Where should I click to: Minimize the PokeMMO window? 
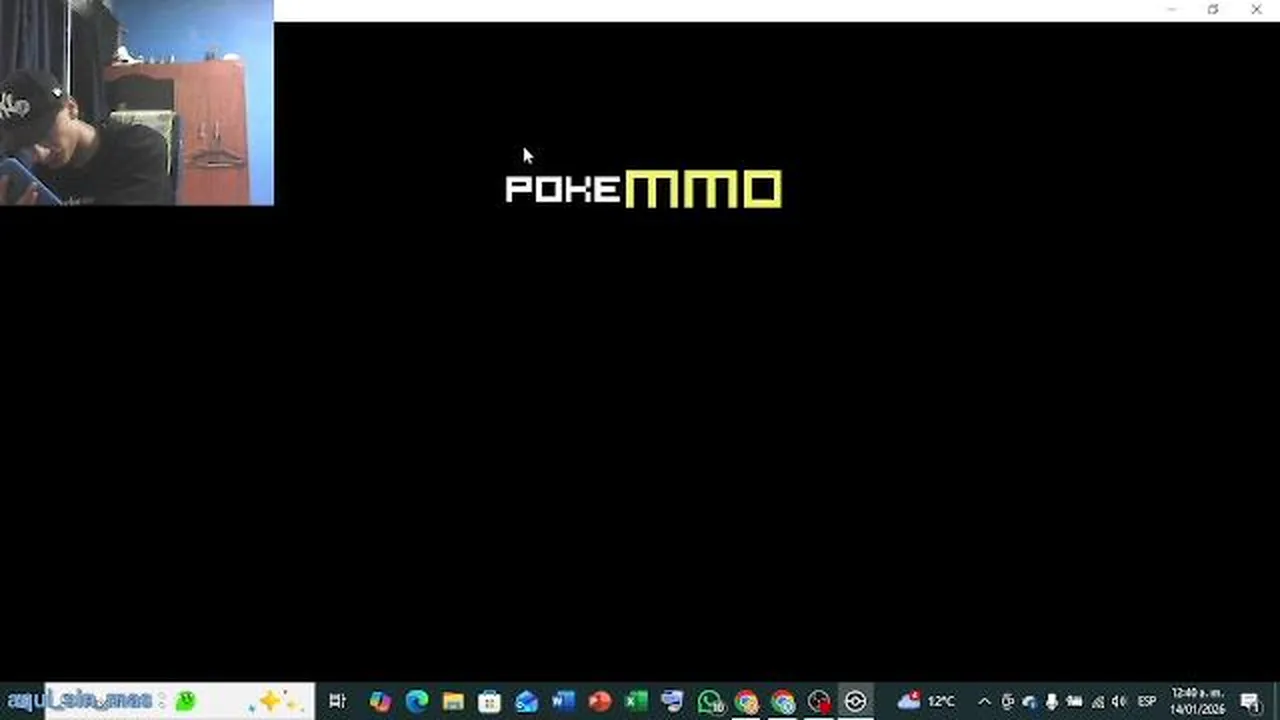tap(1171, 9)
